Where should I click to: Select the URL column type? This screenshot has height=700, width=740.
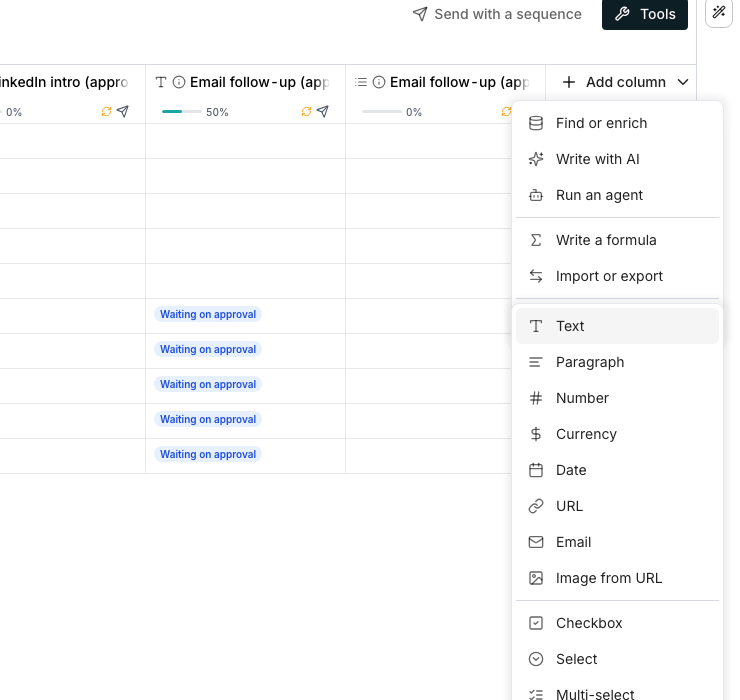point(617,506)
